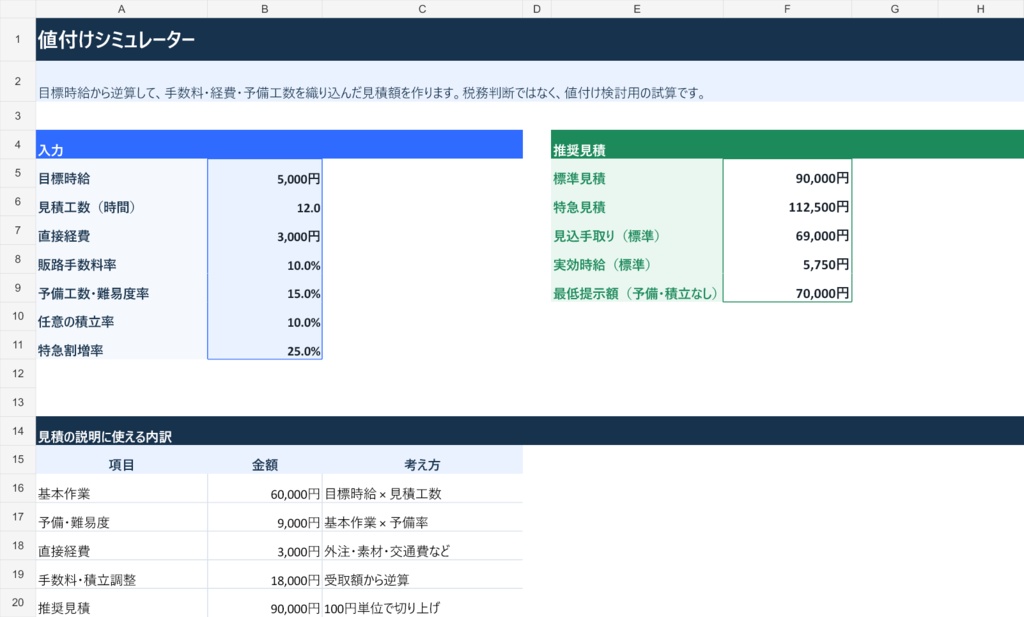Image resolution: width=1024 pixels, height=617 pixels.
Task: Select the 最低提示額（予備･積立なし） label
Action: (637, 288)
